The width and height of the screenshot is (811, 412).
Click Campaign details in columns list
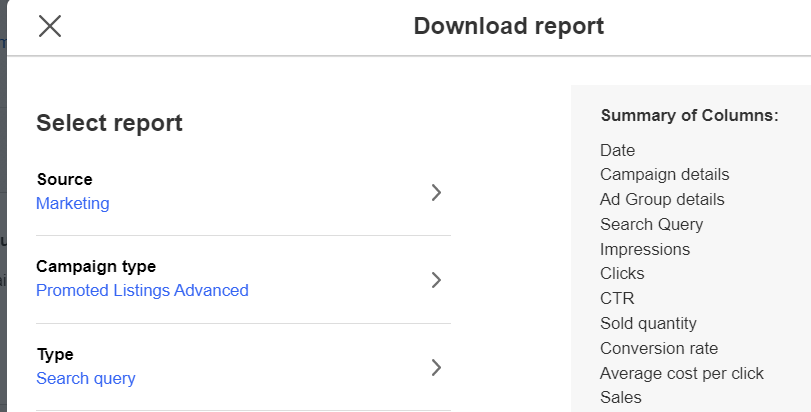pyautogui.click(x=665, y=175)
